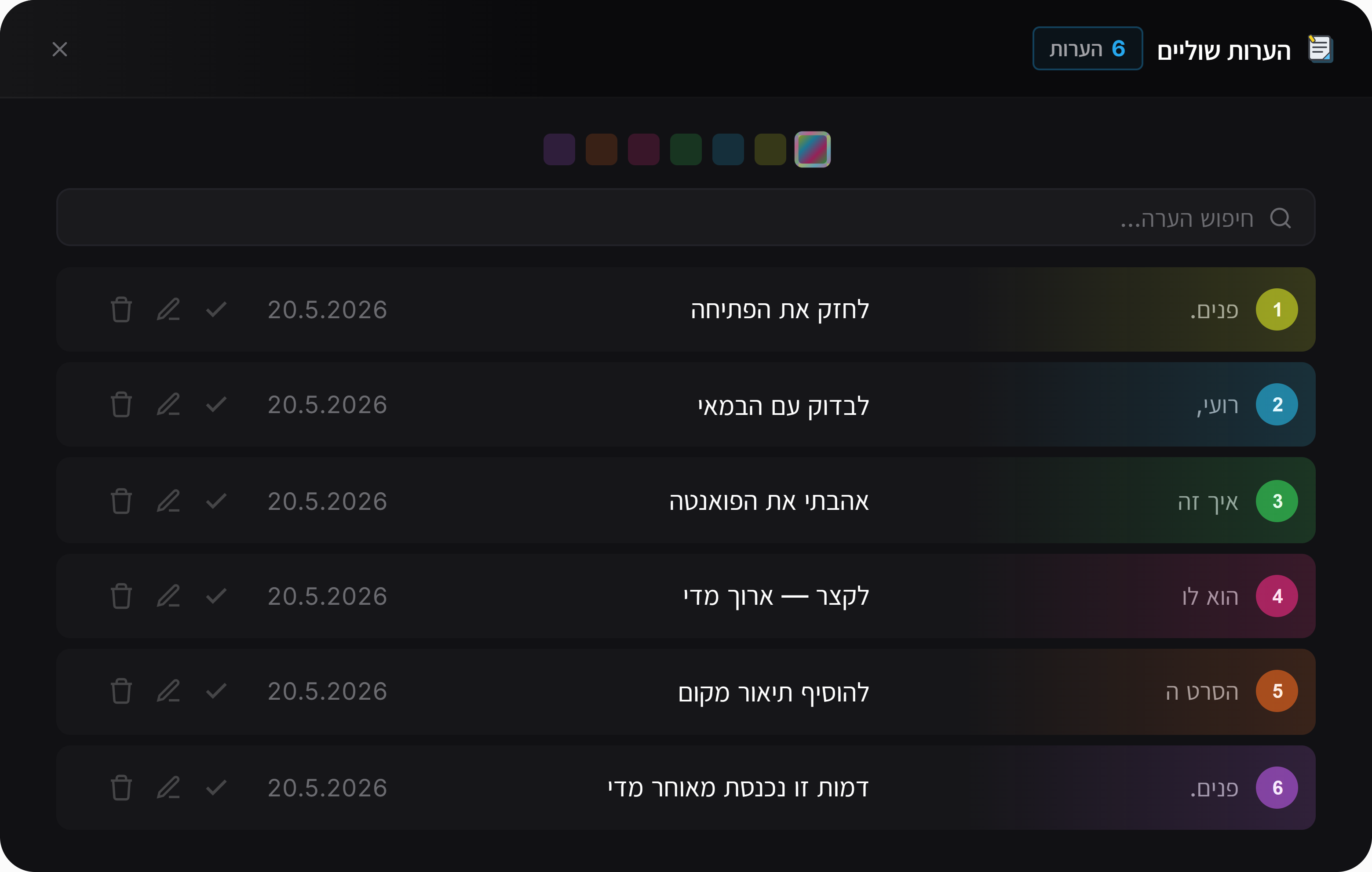Delete the note 'דמות זו נכנסת מאוחר מדי'
1372x872 pixels.
coord(121,788)
